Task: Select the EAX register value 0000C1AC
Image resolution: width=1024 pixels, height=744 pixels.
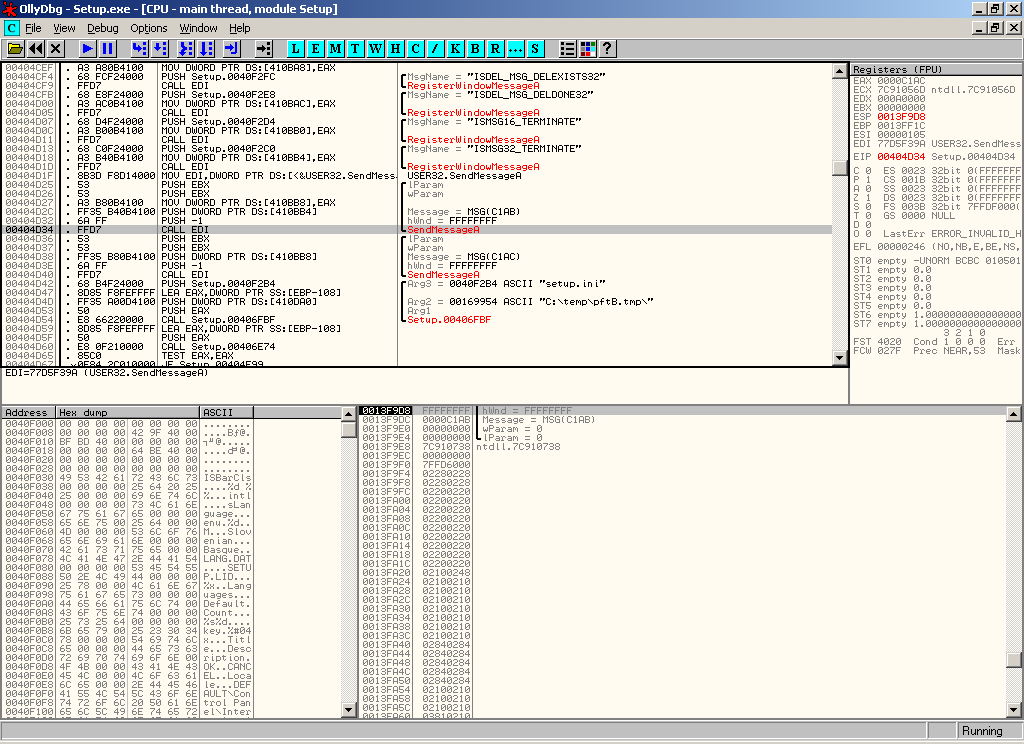Action: click(x=901, y=81)
